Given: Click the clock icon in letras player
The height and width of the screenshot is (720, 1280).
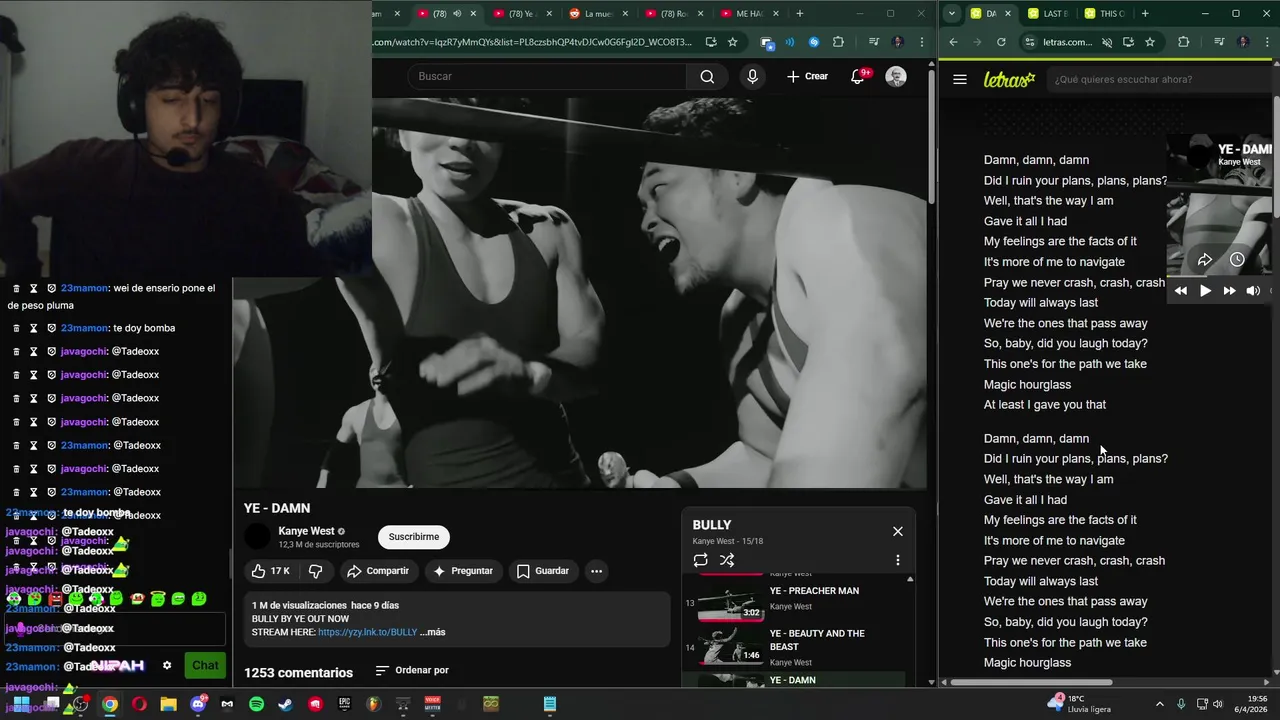Looking at the screenshot, I should (1237, 260).
